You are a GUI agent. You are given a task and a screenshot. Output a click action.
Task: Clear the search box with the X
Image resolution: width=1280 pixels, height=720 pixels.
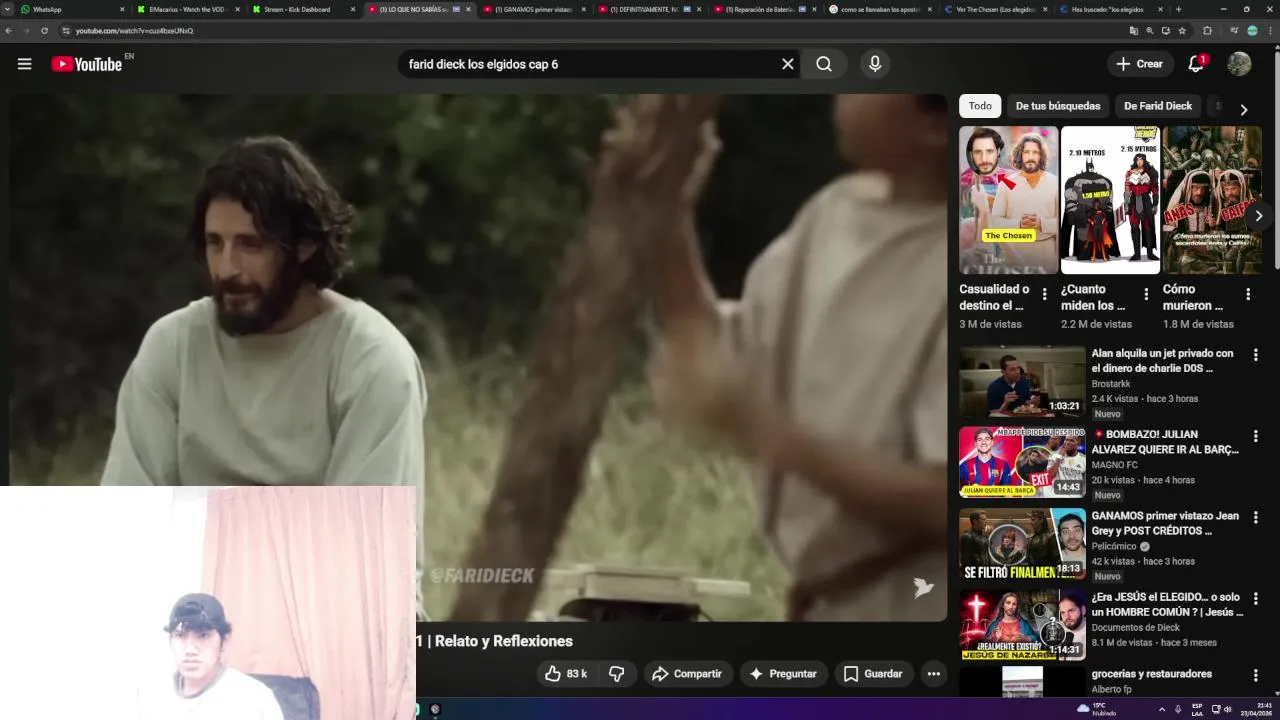(787, 64)
